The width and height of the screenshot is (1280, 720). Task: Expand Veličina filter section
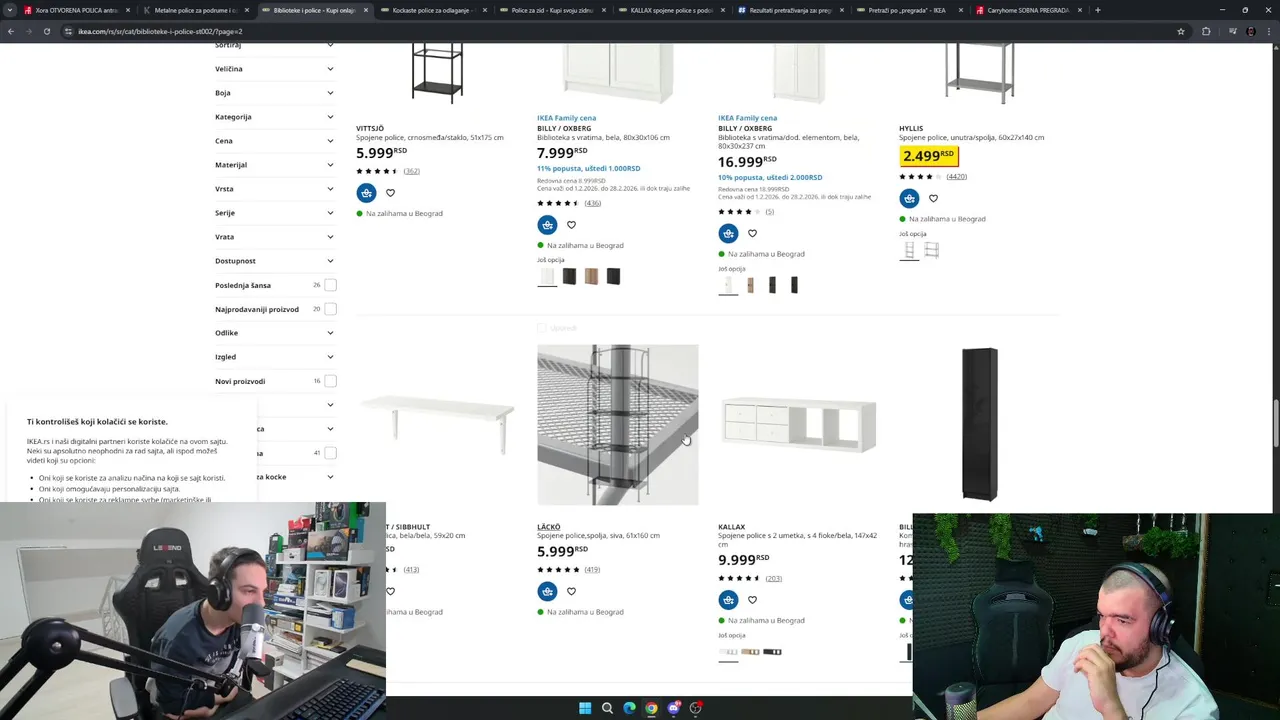(274, 69)
